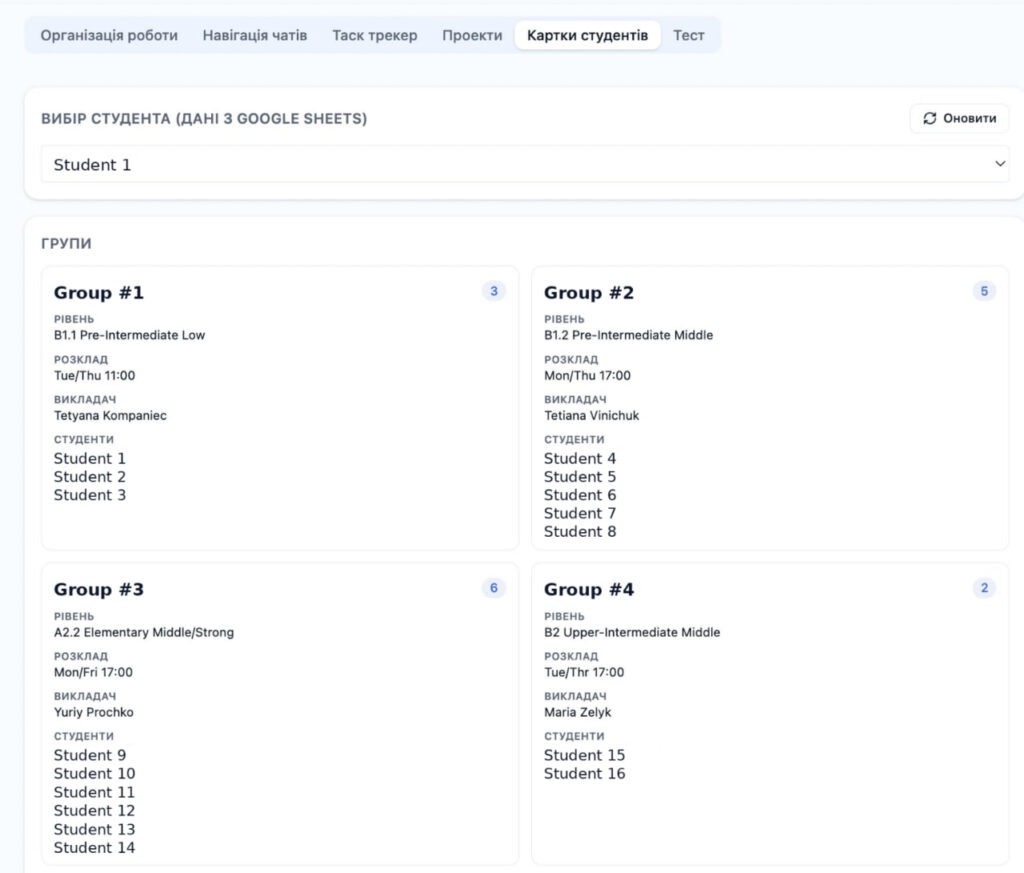
Task: Click the Оновити refresh button
Action: click(959, 118)
